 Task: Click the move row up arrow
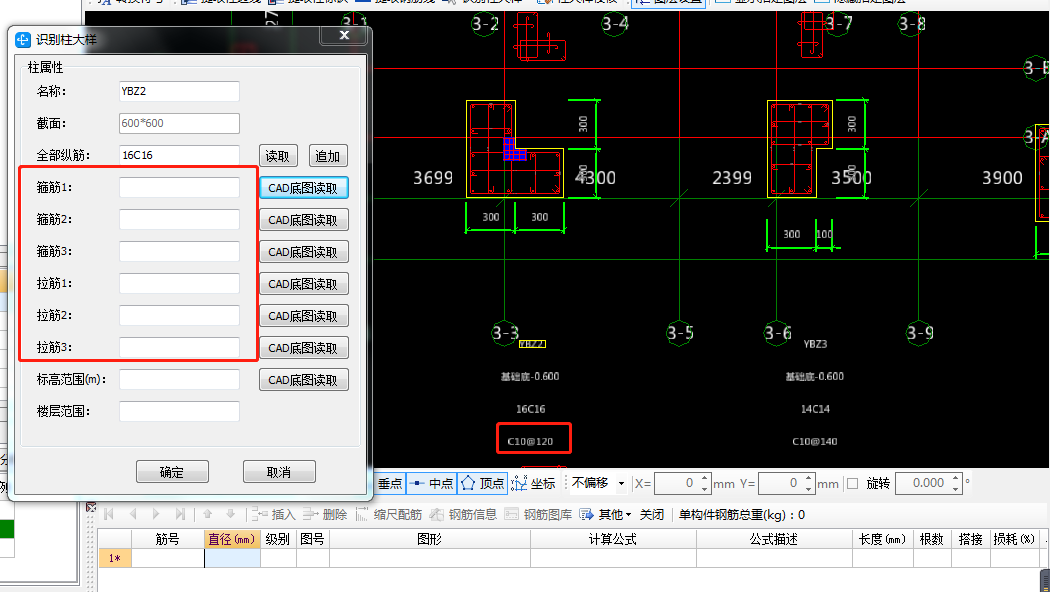pos(208,514)
